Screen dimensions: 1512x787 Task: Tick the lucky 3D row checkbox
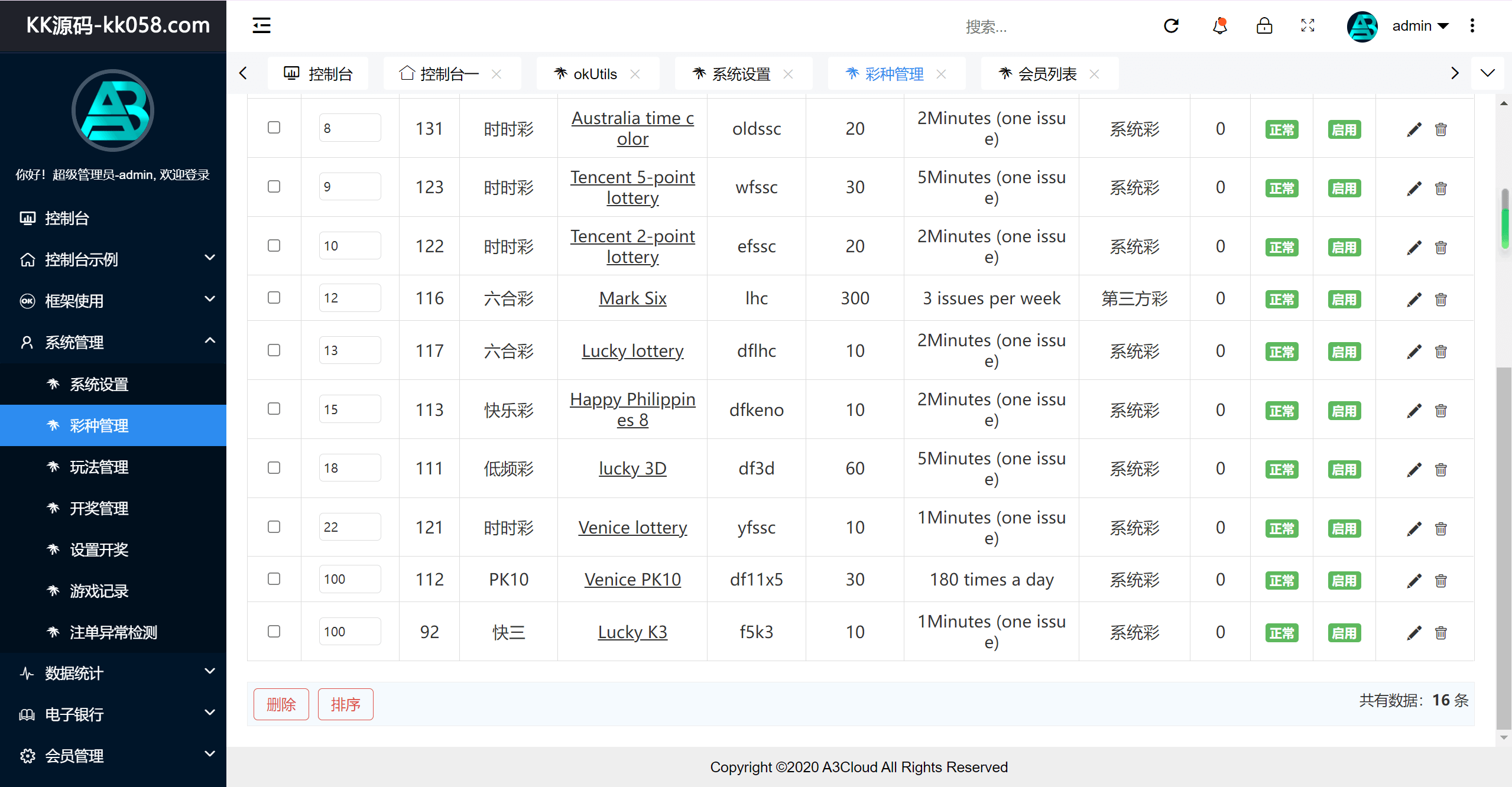point(274,468)
